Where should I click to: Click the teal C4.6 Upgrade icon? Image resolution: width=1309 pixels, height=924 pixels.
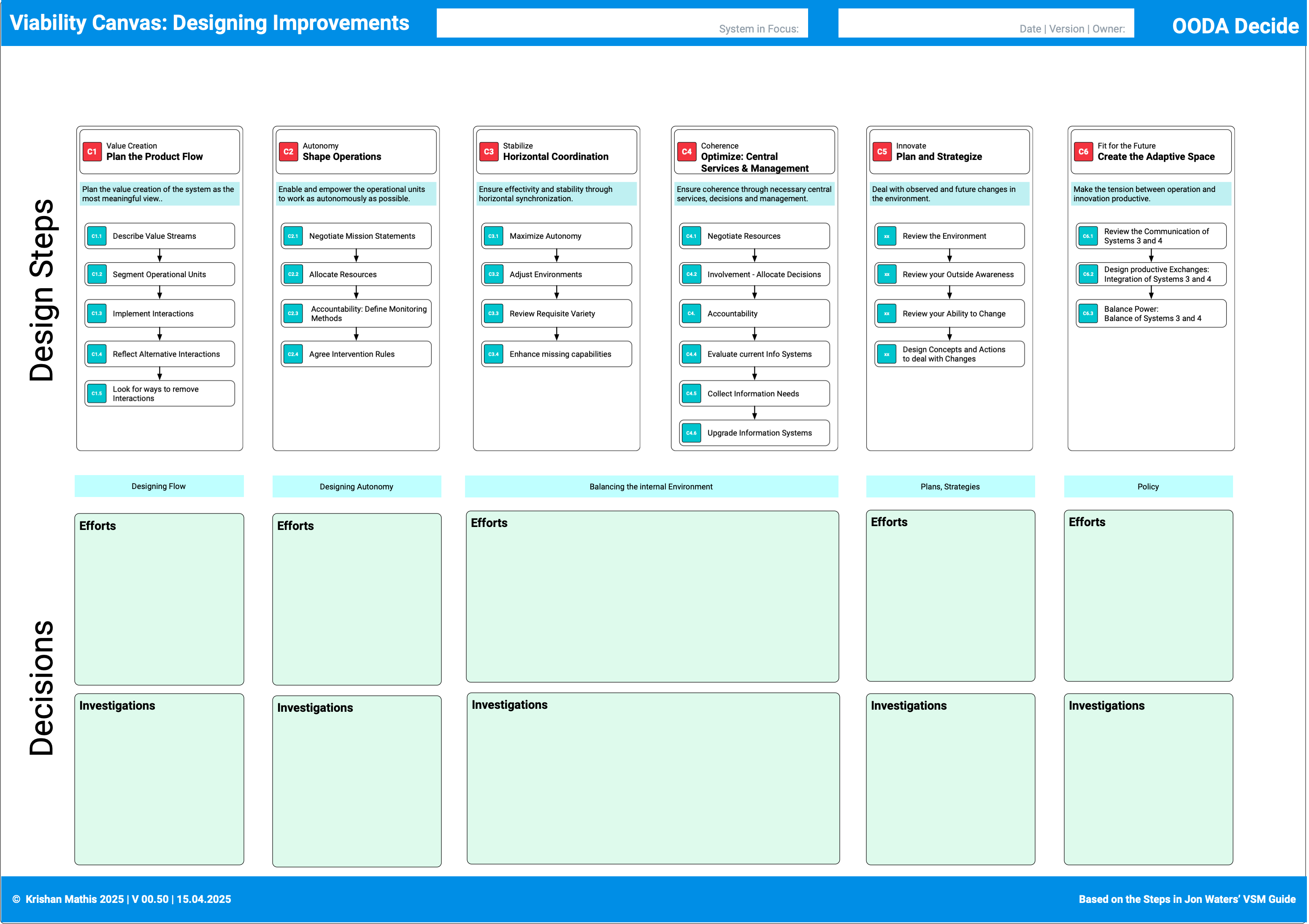click(691, 433)
